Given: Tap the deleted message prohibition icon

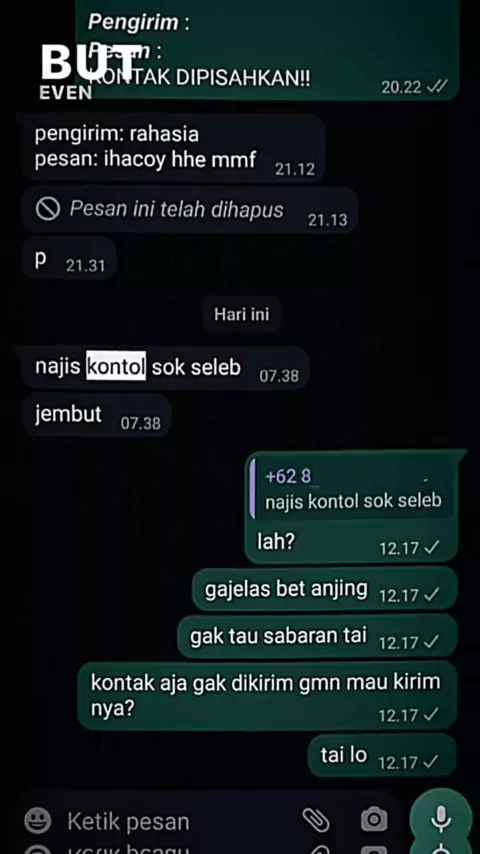Looking at the screenshot, I should pos(47,209).
